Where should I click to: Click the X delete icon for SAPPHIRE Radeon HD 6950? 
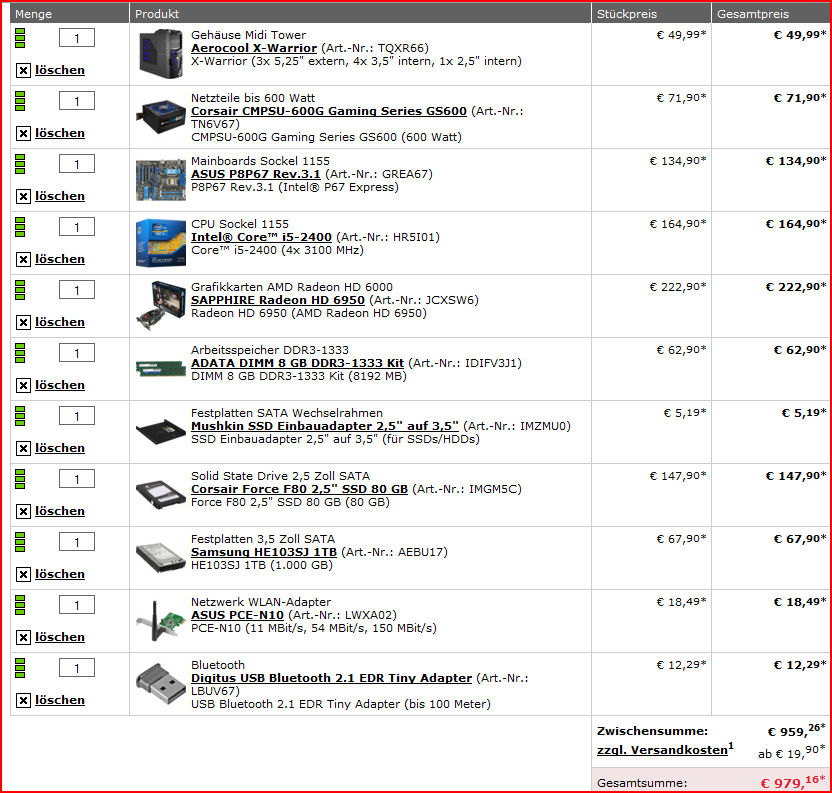tap(23, 322)
